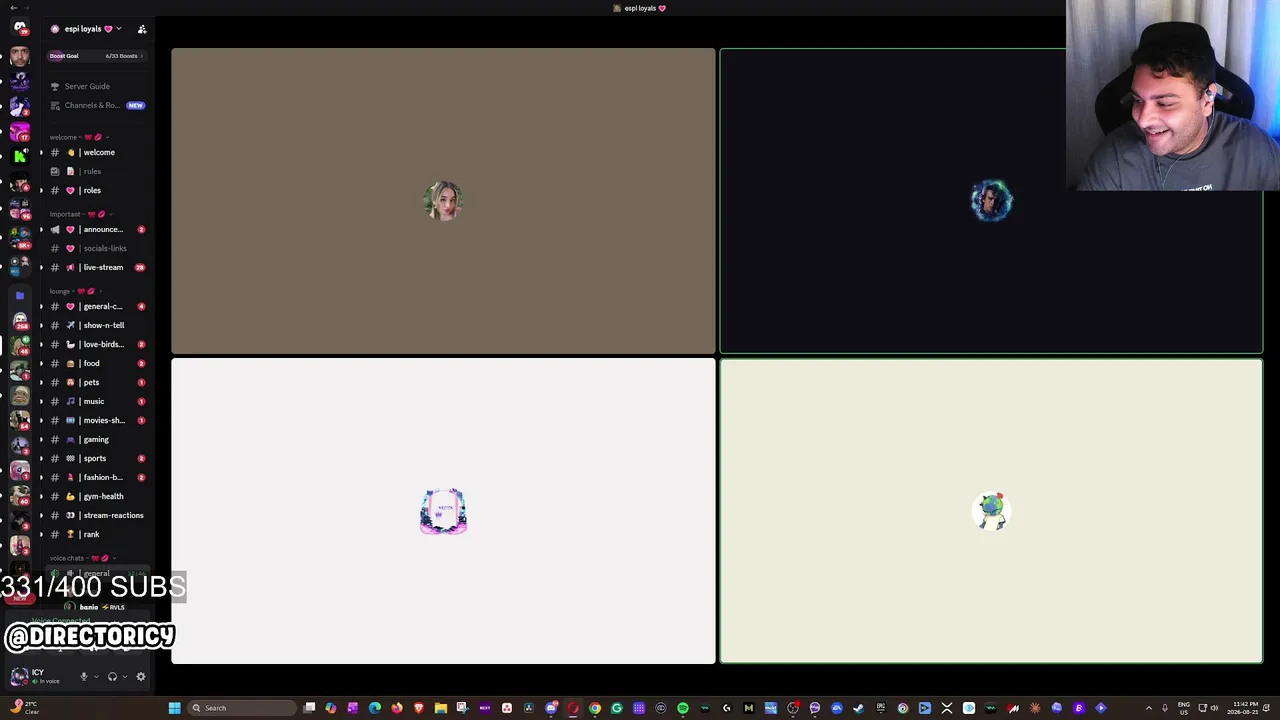Open the fashion-b... channel

pyautogui.click(x=96, y=477)
